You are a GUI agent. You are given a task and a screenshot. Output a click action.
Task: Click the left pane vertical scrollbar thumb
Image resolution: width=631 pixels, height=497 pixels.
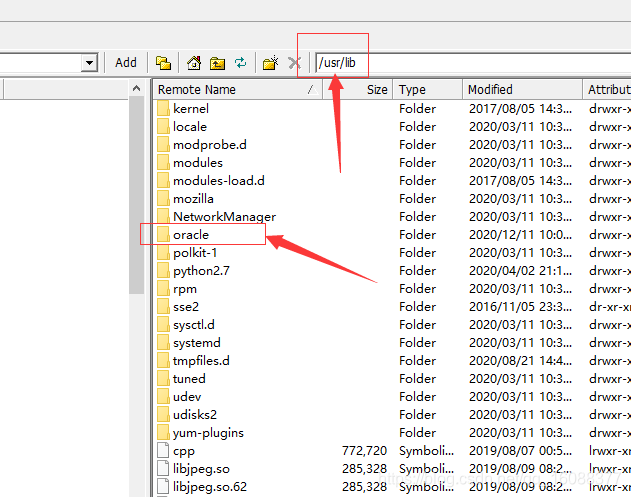136,195
